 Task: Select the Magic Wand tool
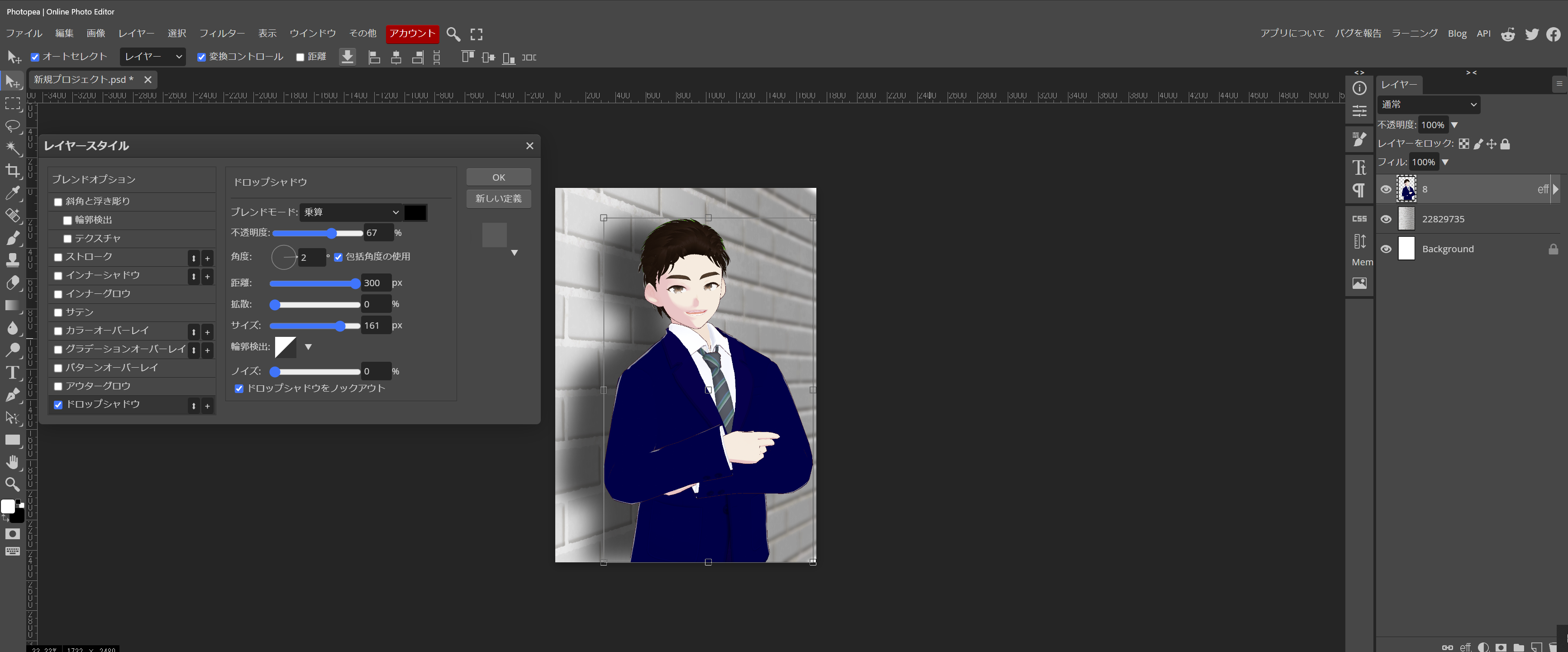tap(12, 148)
